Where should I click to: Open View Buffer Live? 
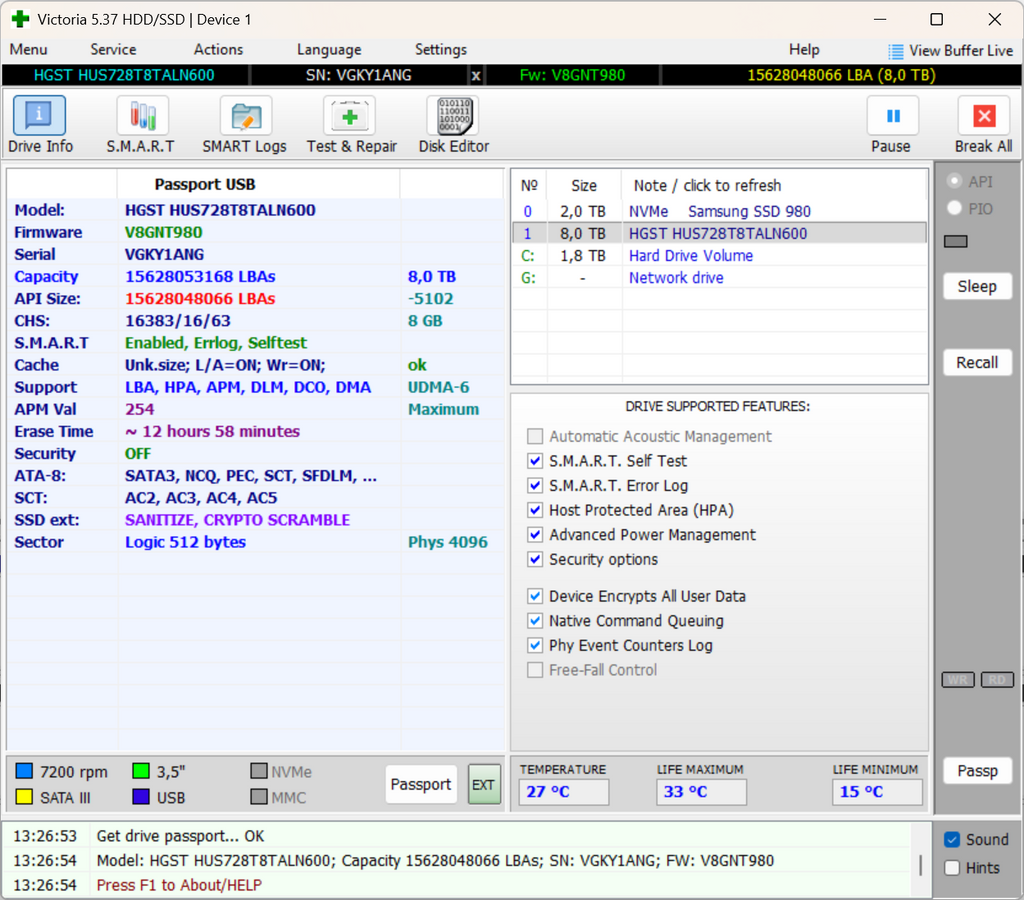point(951,50)
